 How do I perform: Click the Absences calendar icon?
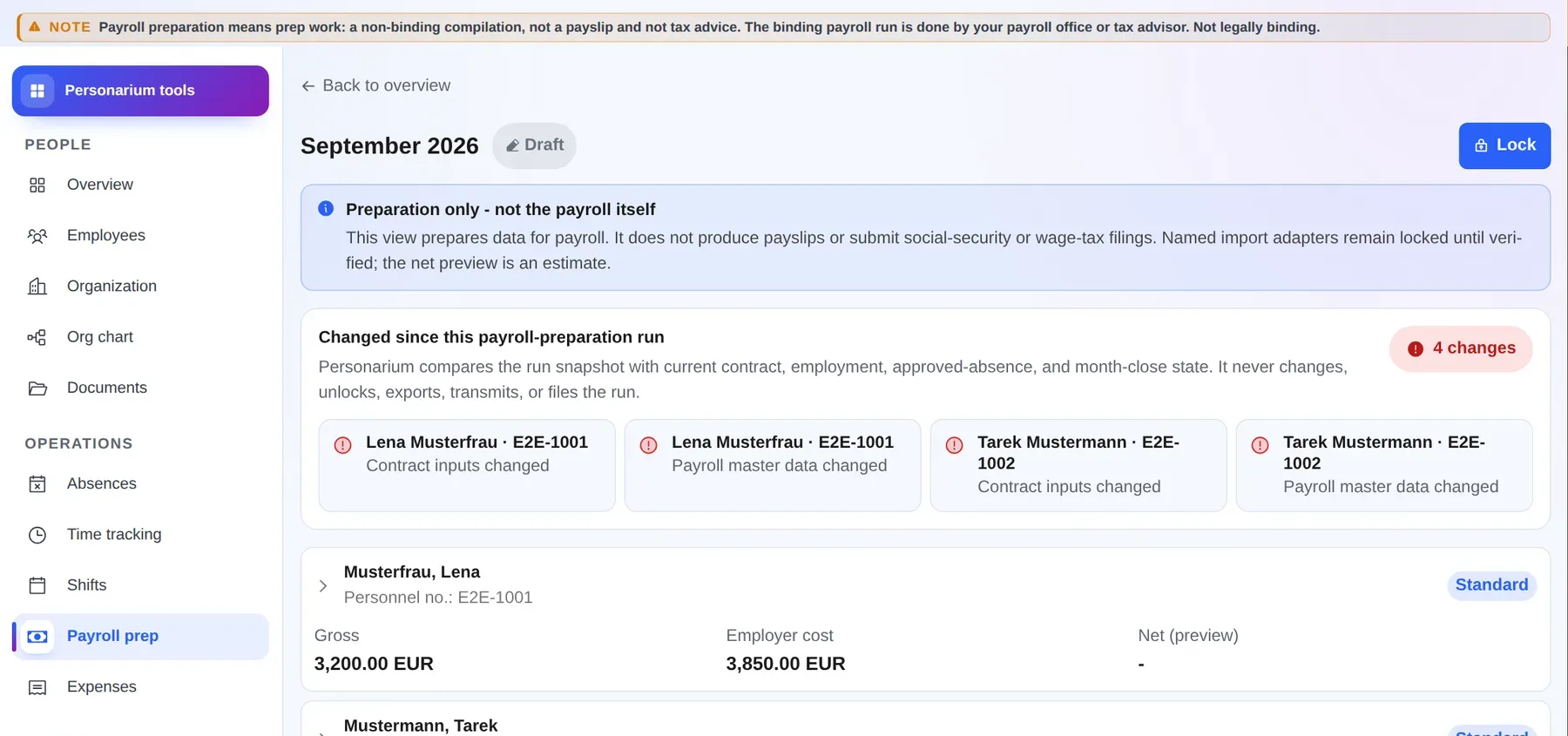coord(37,484)
